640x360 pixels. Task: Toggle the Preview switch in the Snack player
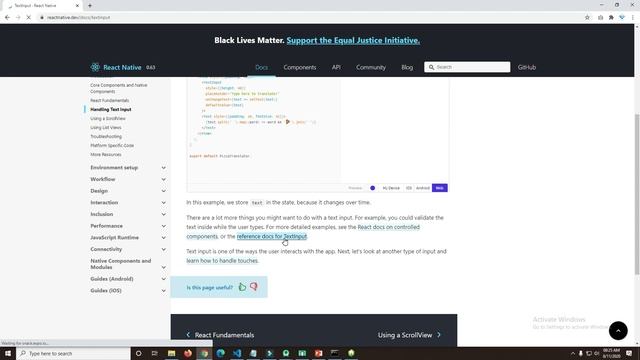(372, 188)
